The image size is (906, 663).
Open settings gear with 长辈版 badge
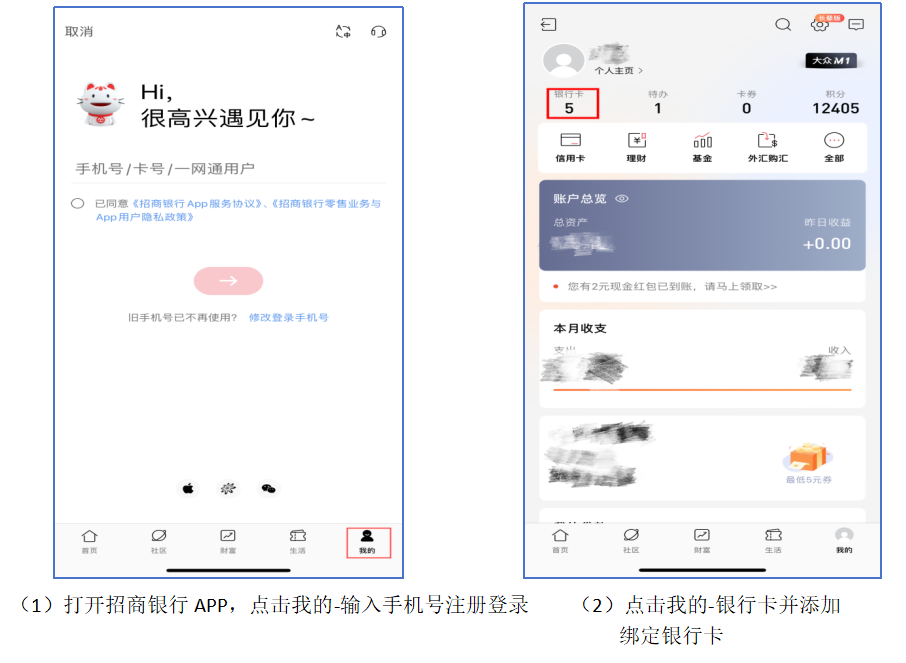820,26
